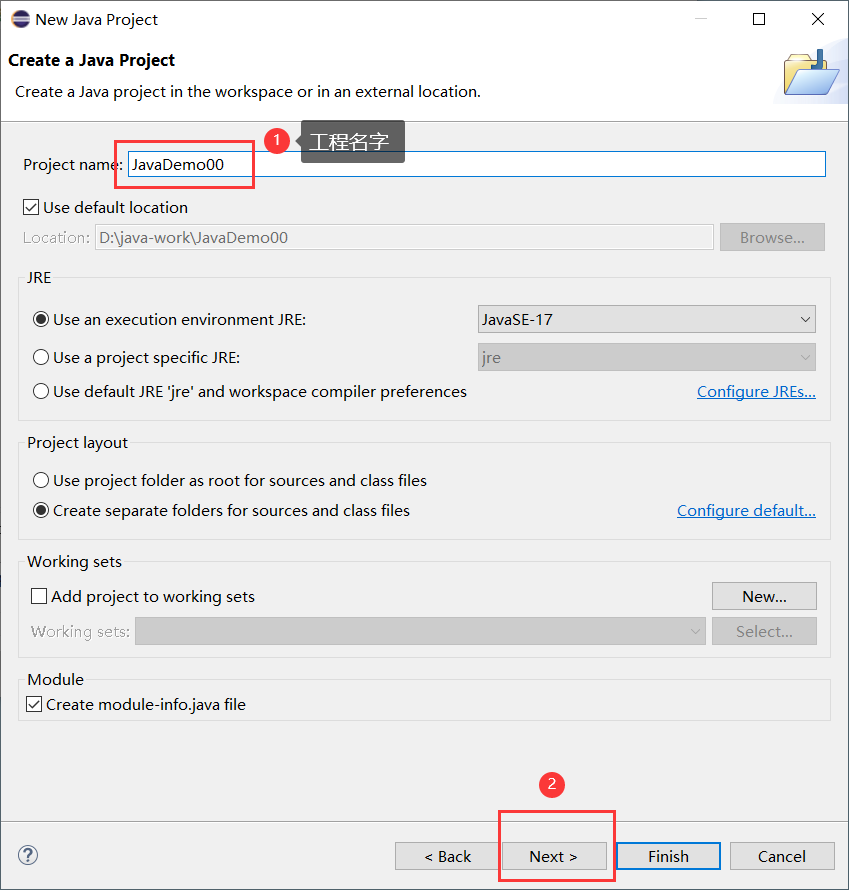Viewport: 849px width, 890px height.
Task: Open the project specific jre dropdown
Action: (646, 358)
